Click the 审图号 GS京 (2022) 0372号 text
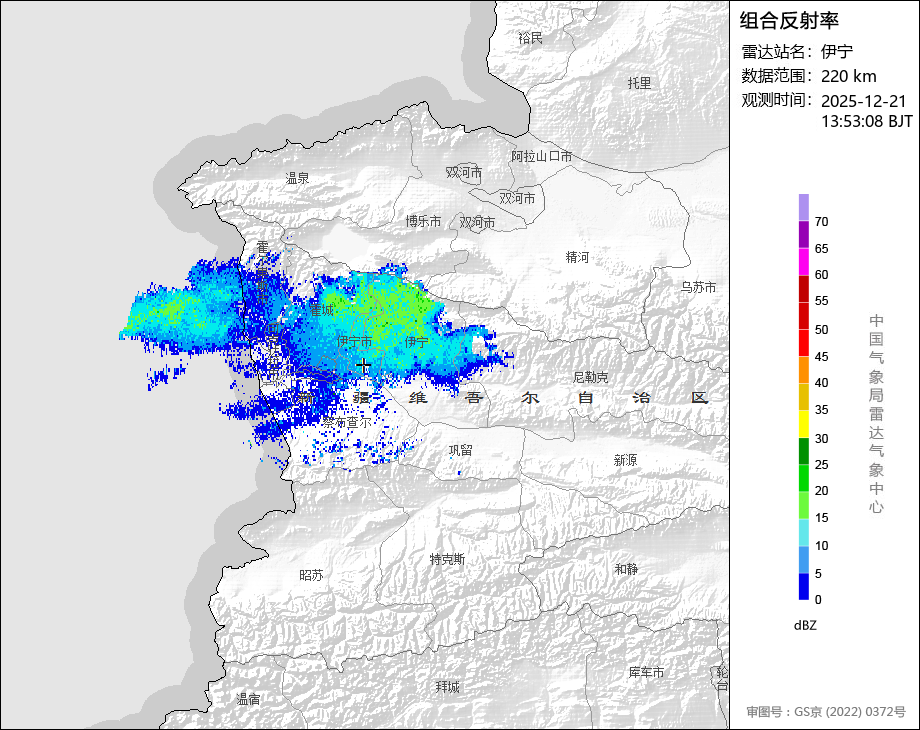 point(826,712)
